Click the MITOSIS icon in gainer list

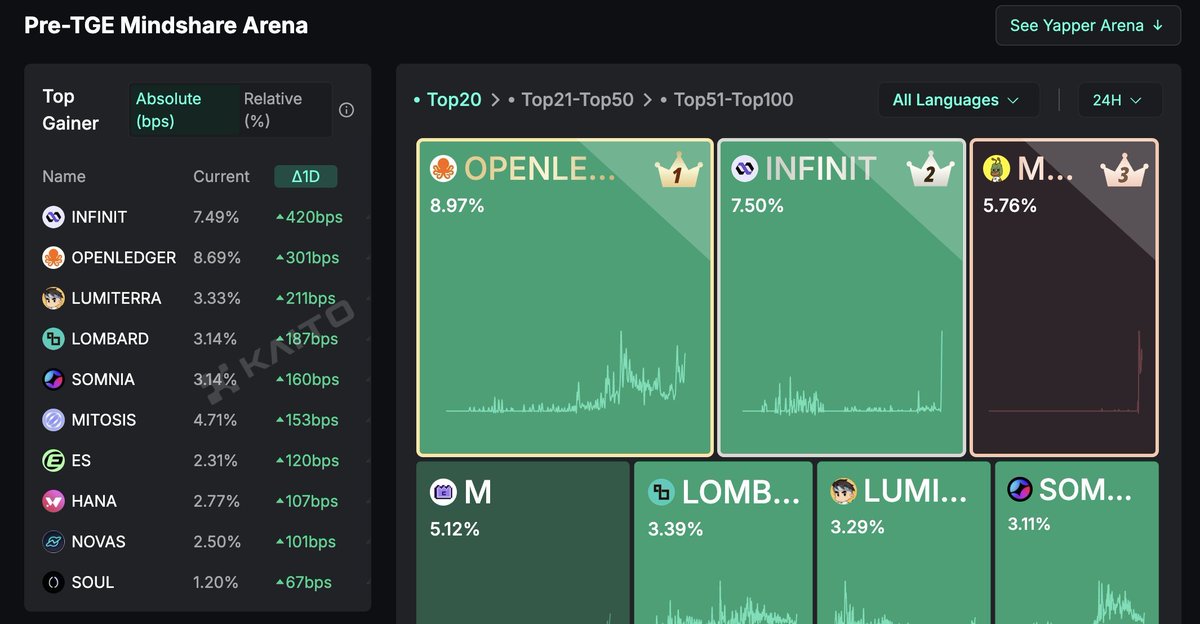tap(53, 420)
